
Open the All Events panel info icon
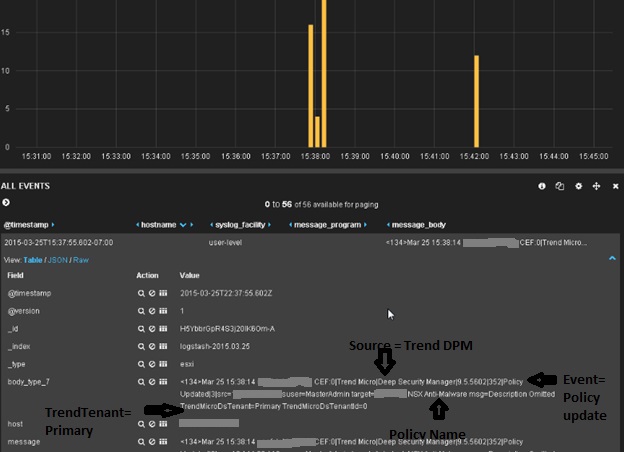click(x=543, y=186)
